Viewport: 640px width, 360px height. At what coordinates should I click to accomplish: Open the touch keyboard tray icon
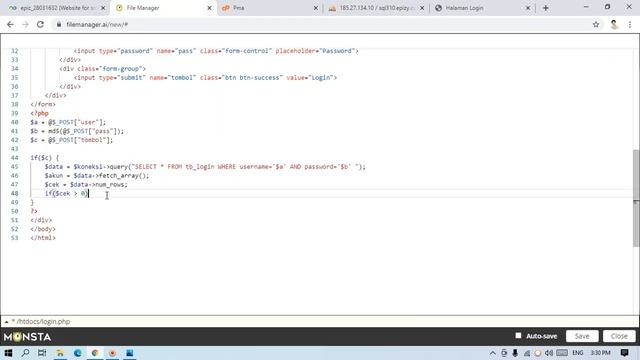click(x=562, y=353)
